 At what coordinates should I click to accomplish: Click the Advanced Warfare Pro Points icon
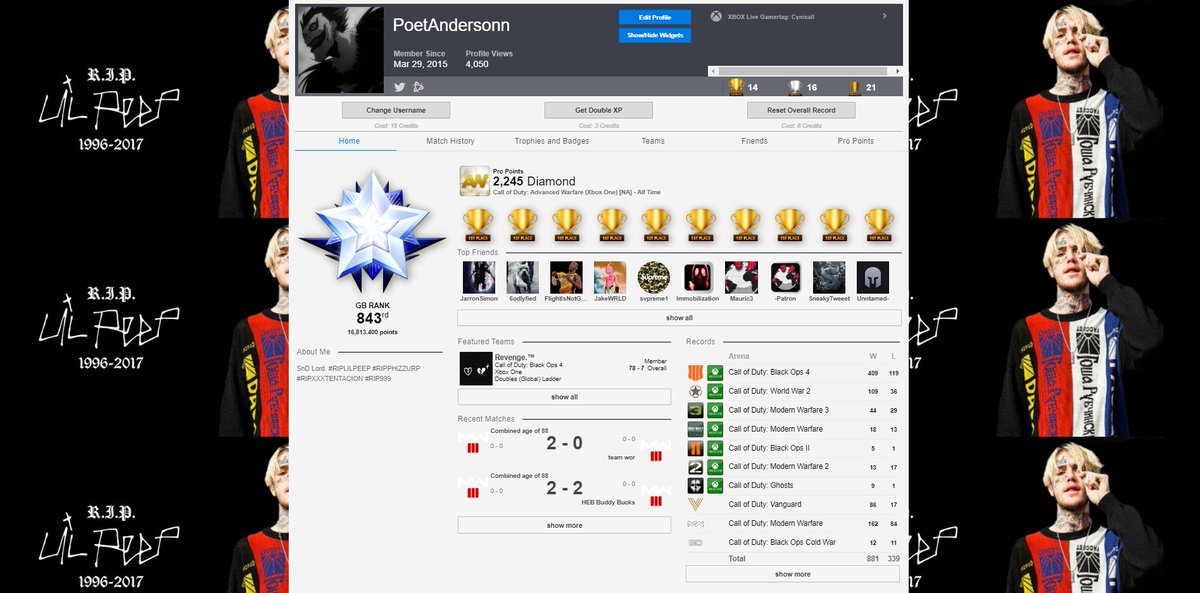point(474,181)
